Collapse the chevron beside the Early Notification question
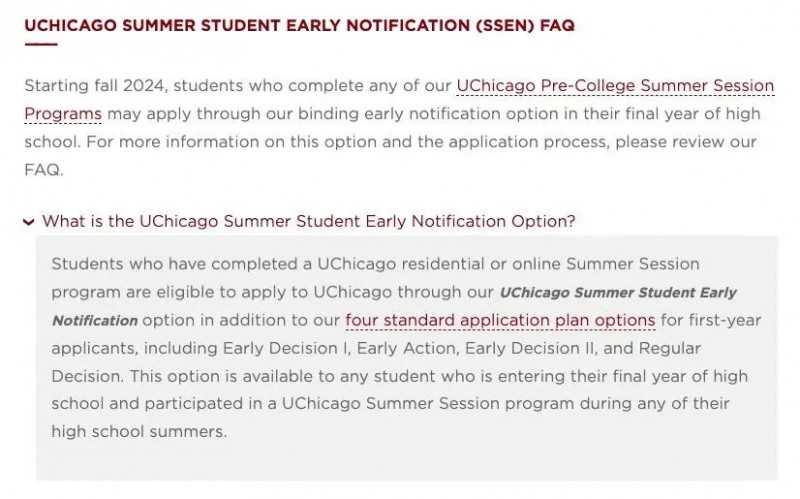The height and width of the screenshot is (499, 800). [29, 222]
